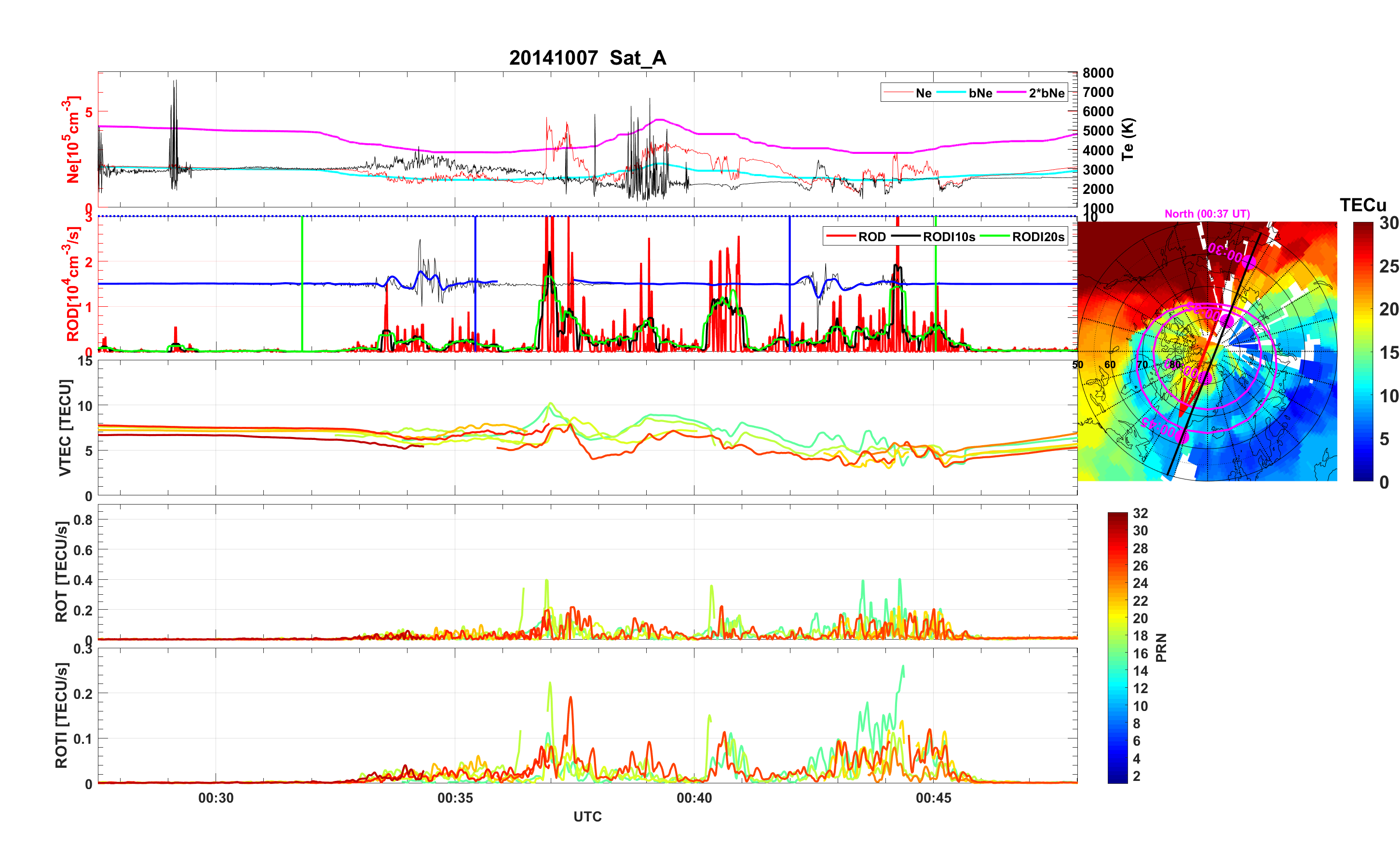Click the VTEC [TECU] y-axis label
This screenshot has height=847, width=1400.
click(x=65, y=427)
